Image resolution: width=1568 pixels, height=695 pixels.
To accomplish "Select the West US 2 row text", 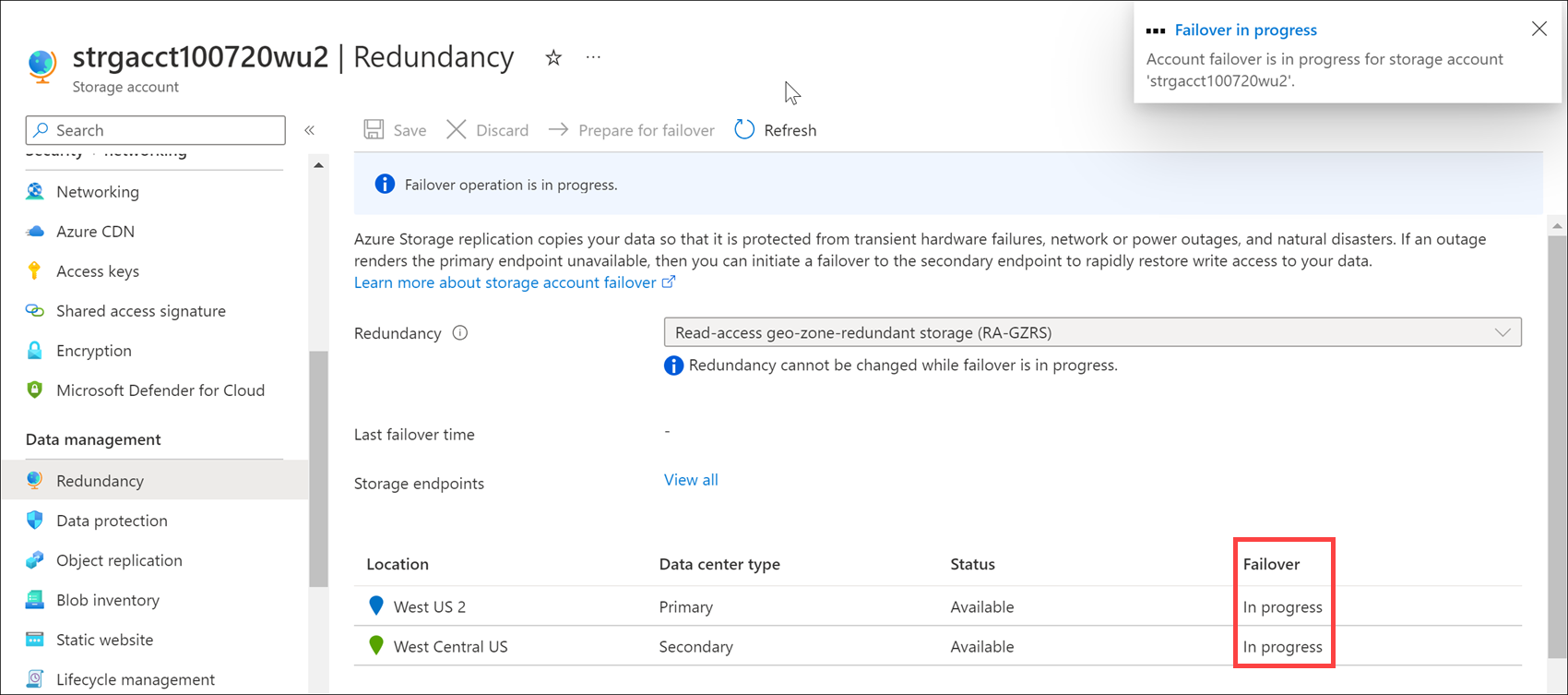I will coord(430,606).
